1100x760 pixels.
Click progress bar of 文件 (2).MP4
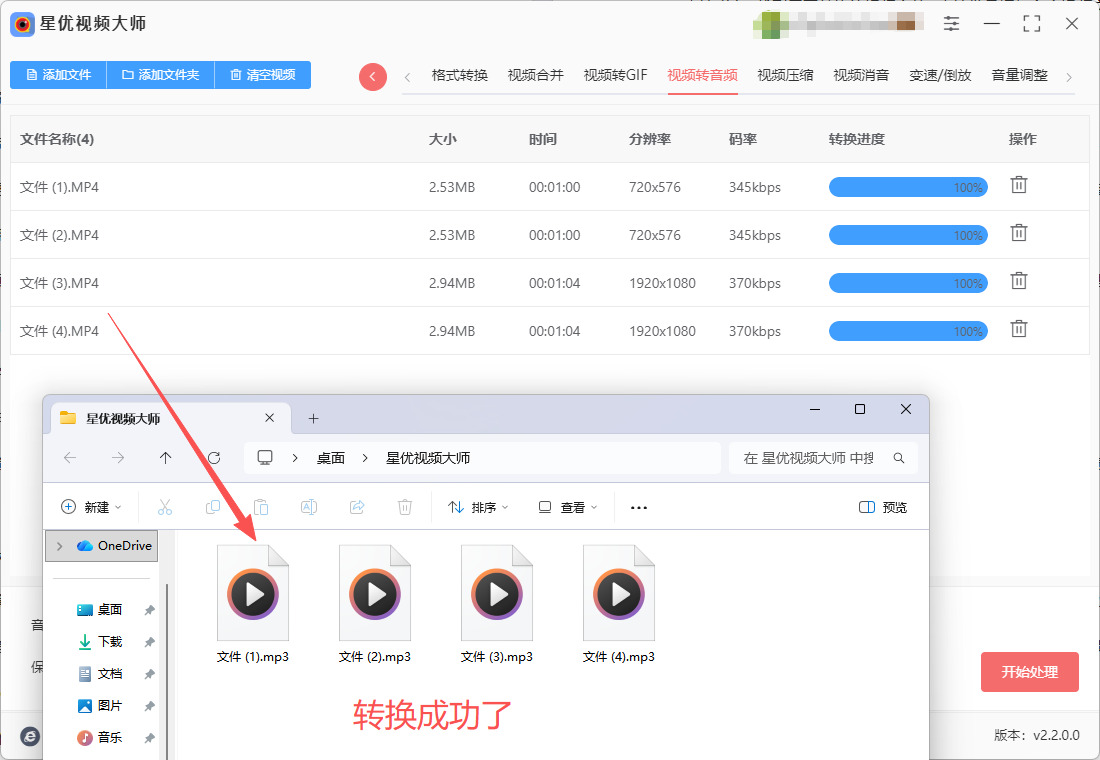pyautogui.click(x=908, y=235)
